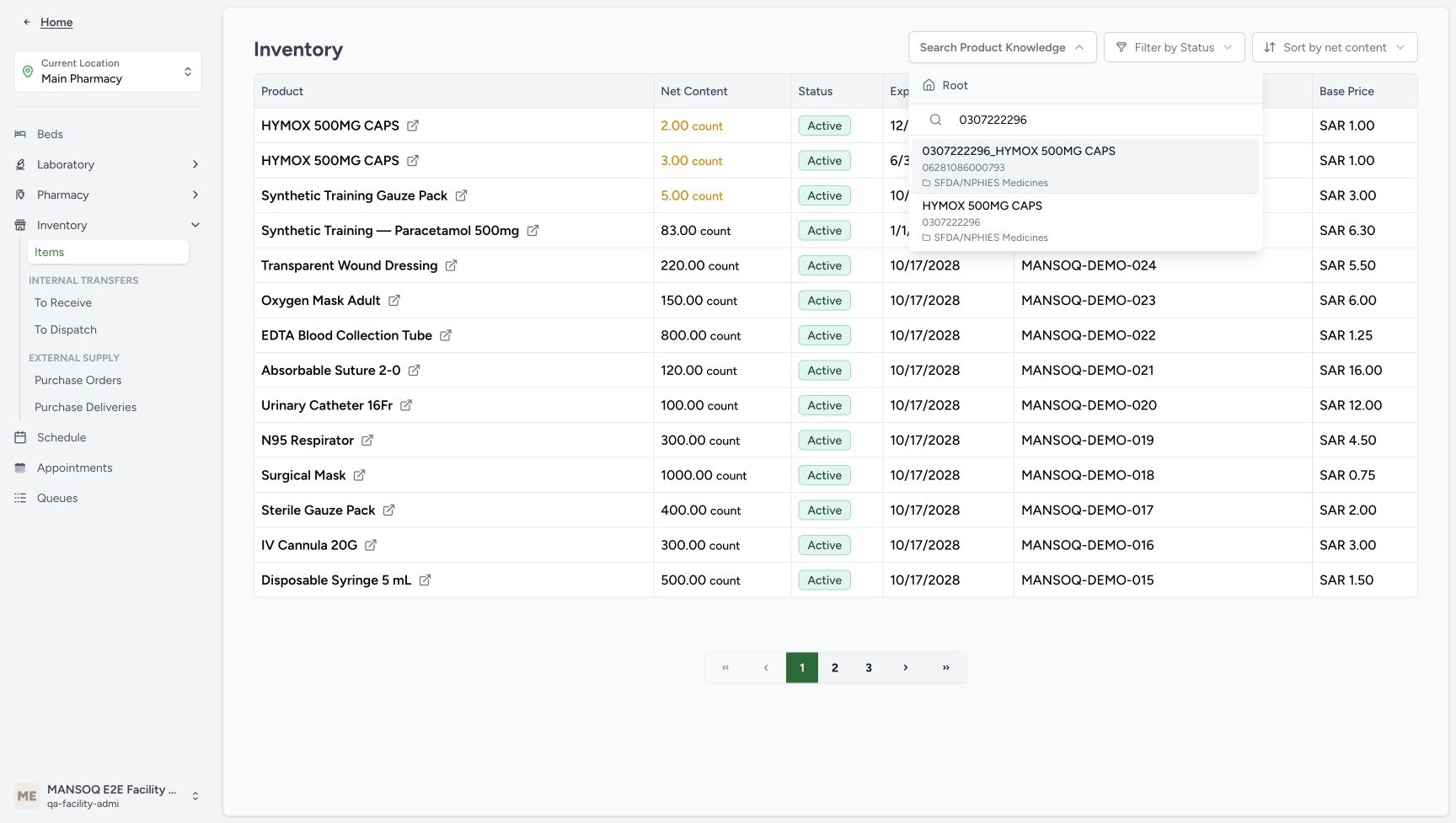Open N95 Respirator link icon
The height and width of the screenshot is (823, 1456).
coord(367,440)
